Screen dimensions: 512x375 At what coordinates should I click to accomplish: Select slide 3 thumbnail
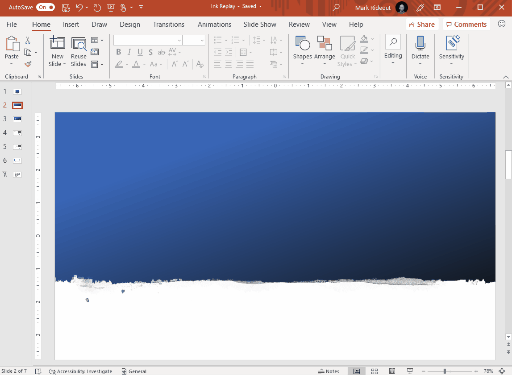pyautogui.click(x=17, y=119)
